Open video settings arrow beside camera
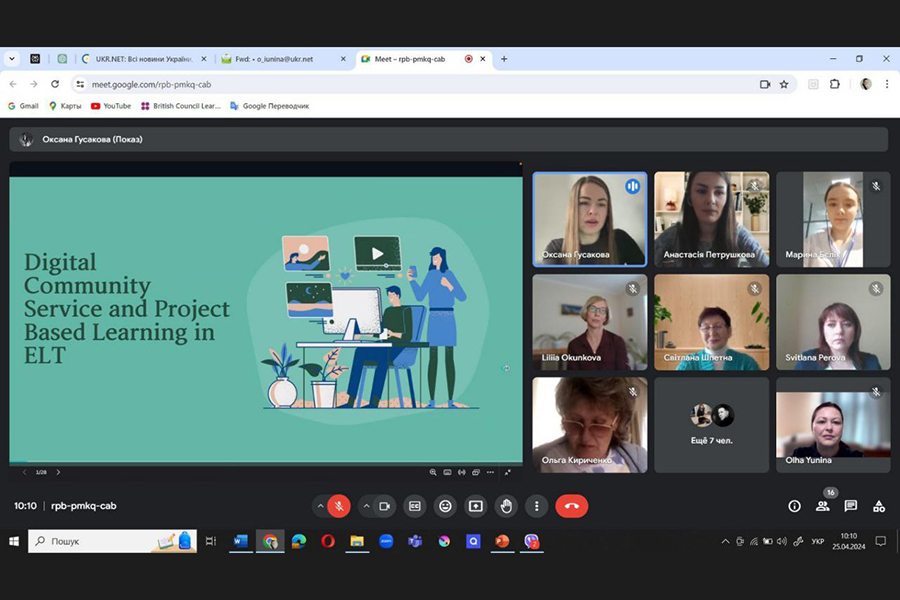 [x=366, y=506]
